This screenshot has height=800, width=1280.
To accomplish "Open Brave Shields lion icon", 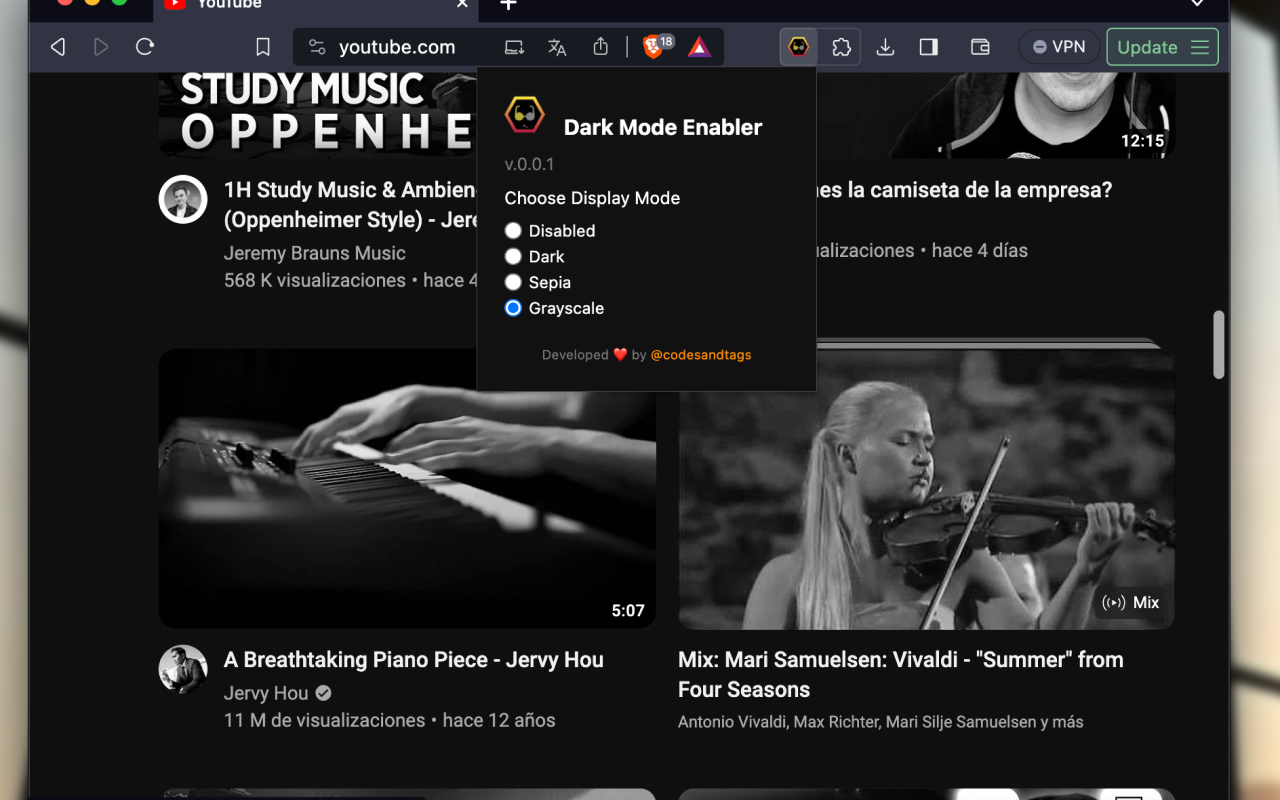I will coord(653,47).
